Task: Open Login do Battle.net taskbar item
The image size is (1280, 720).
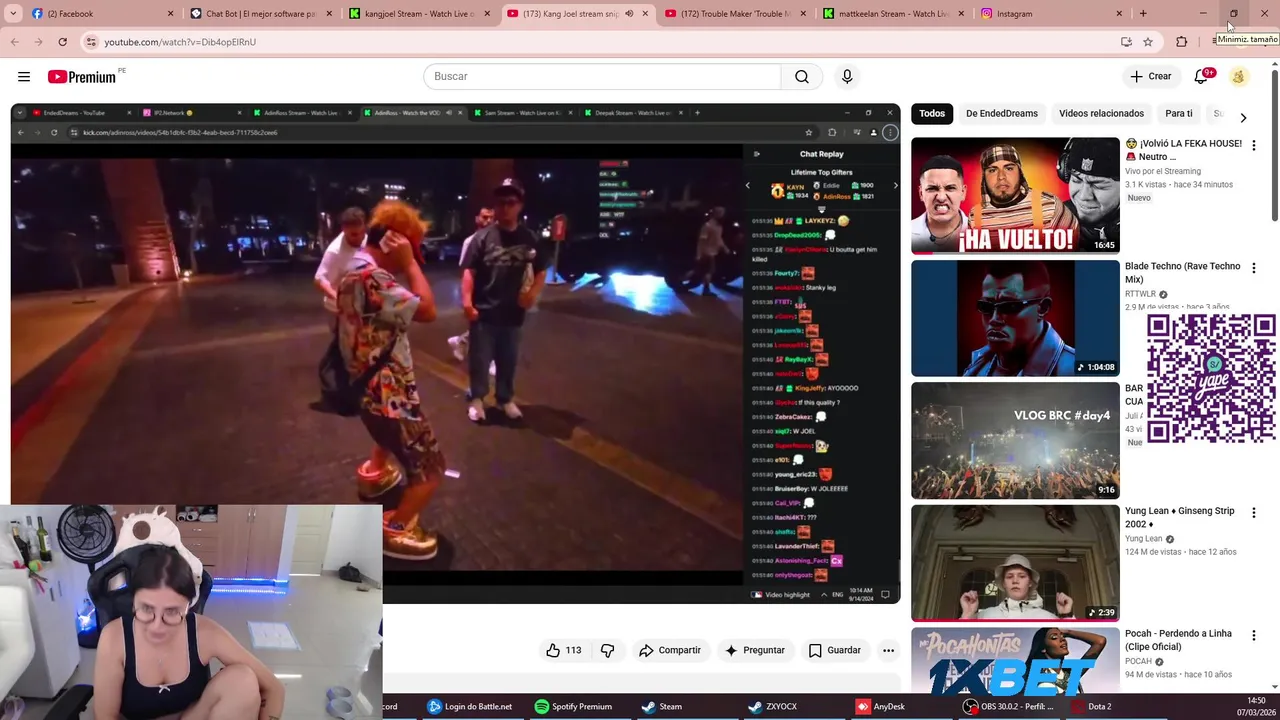Action: 469,706
